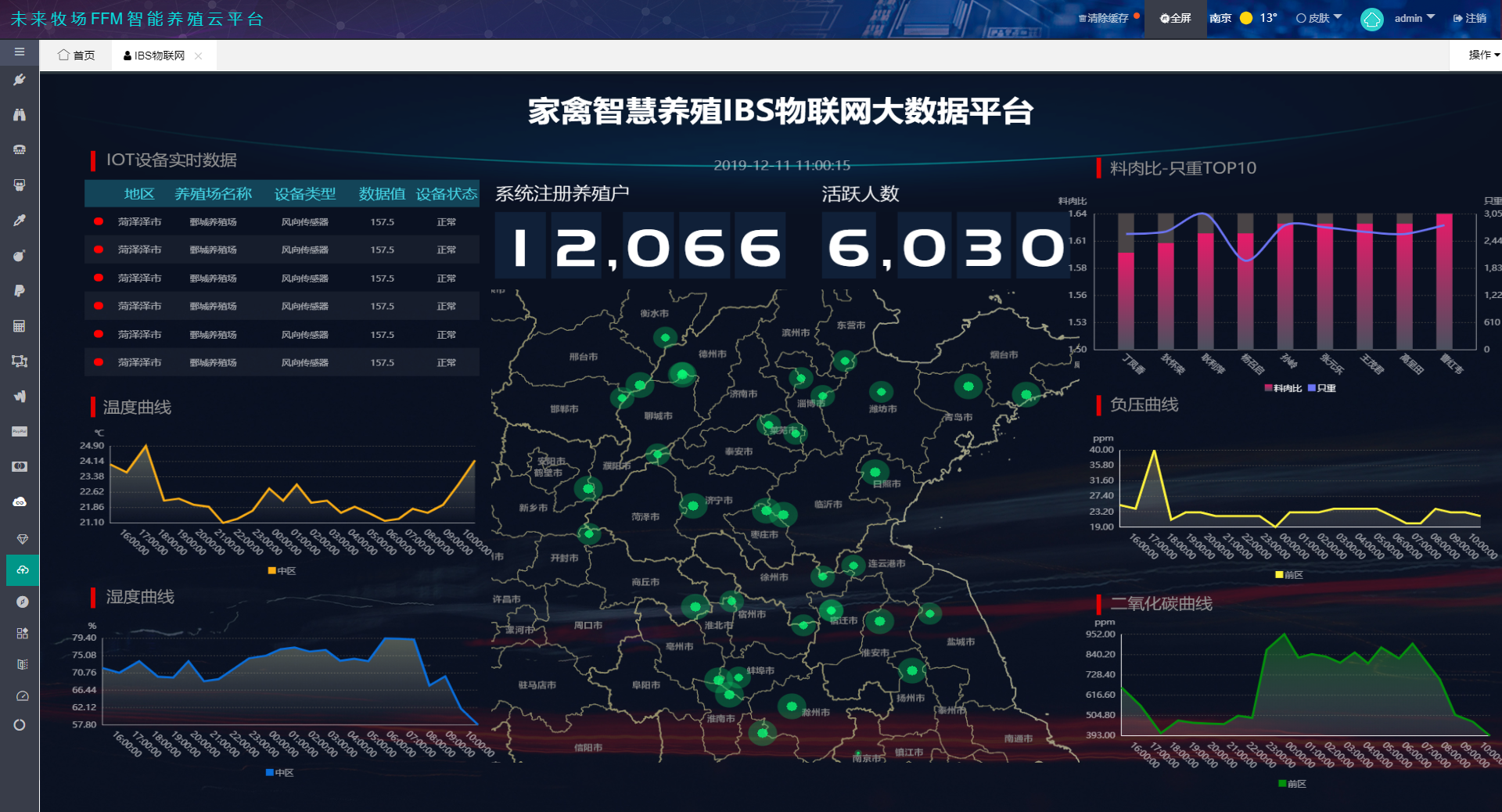
Task: Open the binoculars icon in sidebar
Action: (x=20, y=115)
